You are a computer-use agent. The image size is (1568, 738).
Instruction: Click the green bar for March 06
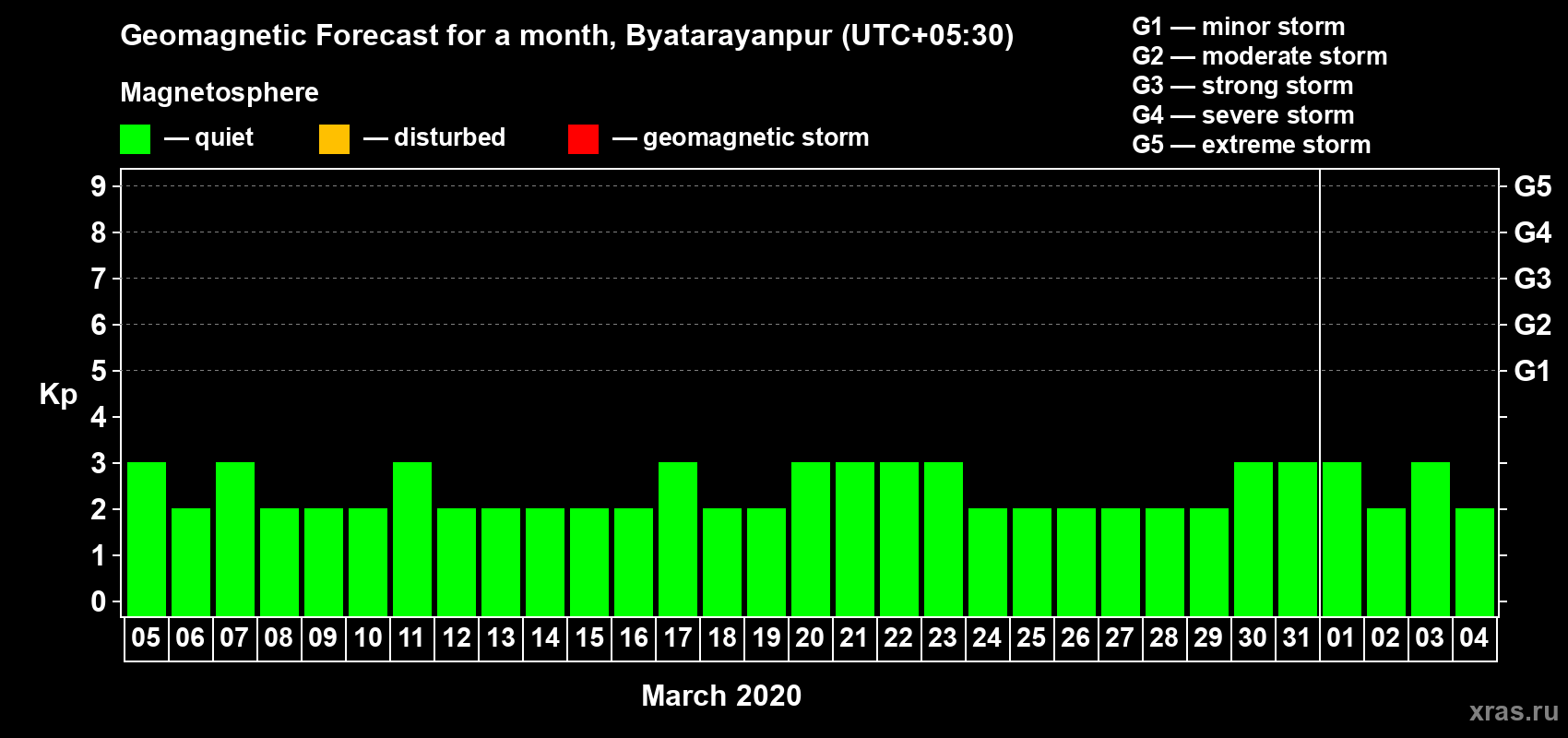pyautogui.click(x=191, y=562)
